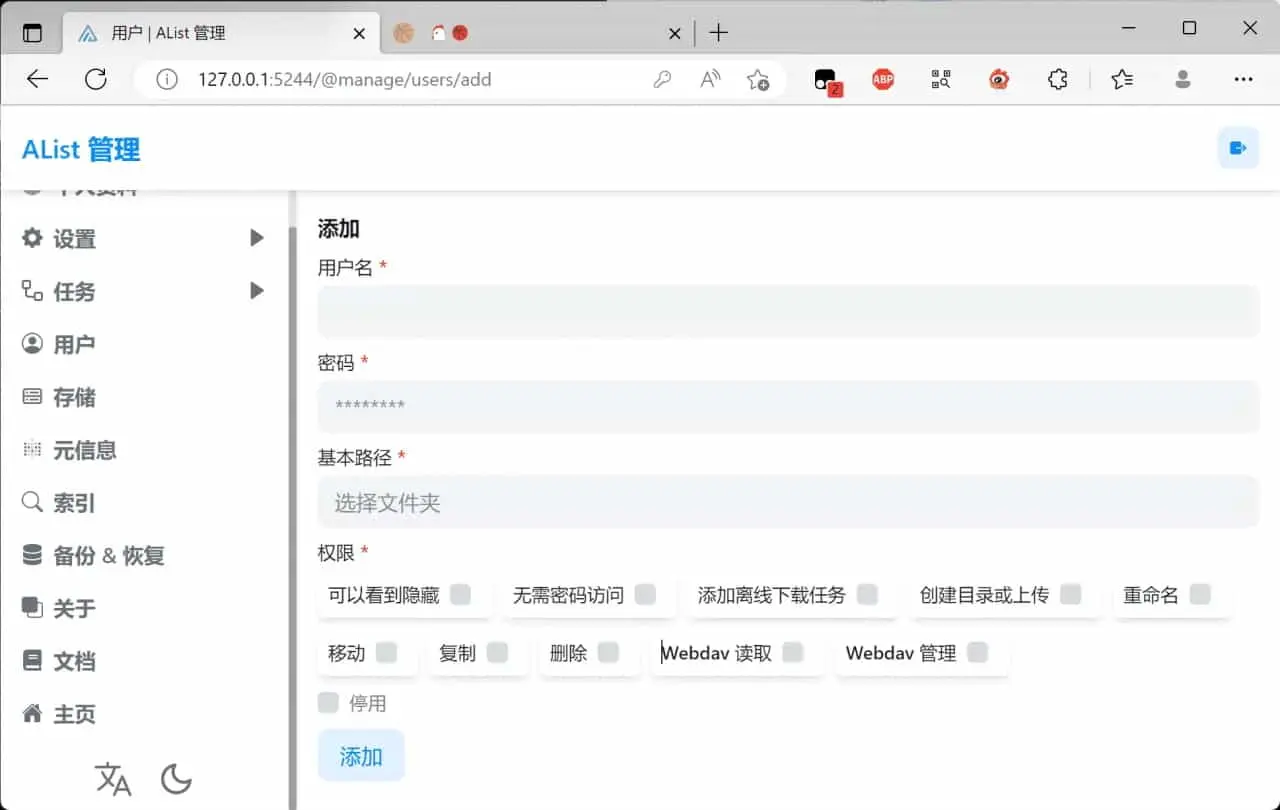Open 存储 in the sidebar

(x=74, y=397)
